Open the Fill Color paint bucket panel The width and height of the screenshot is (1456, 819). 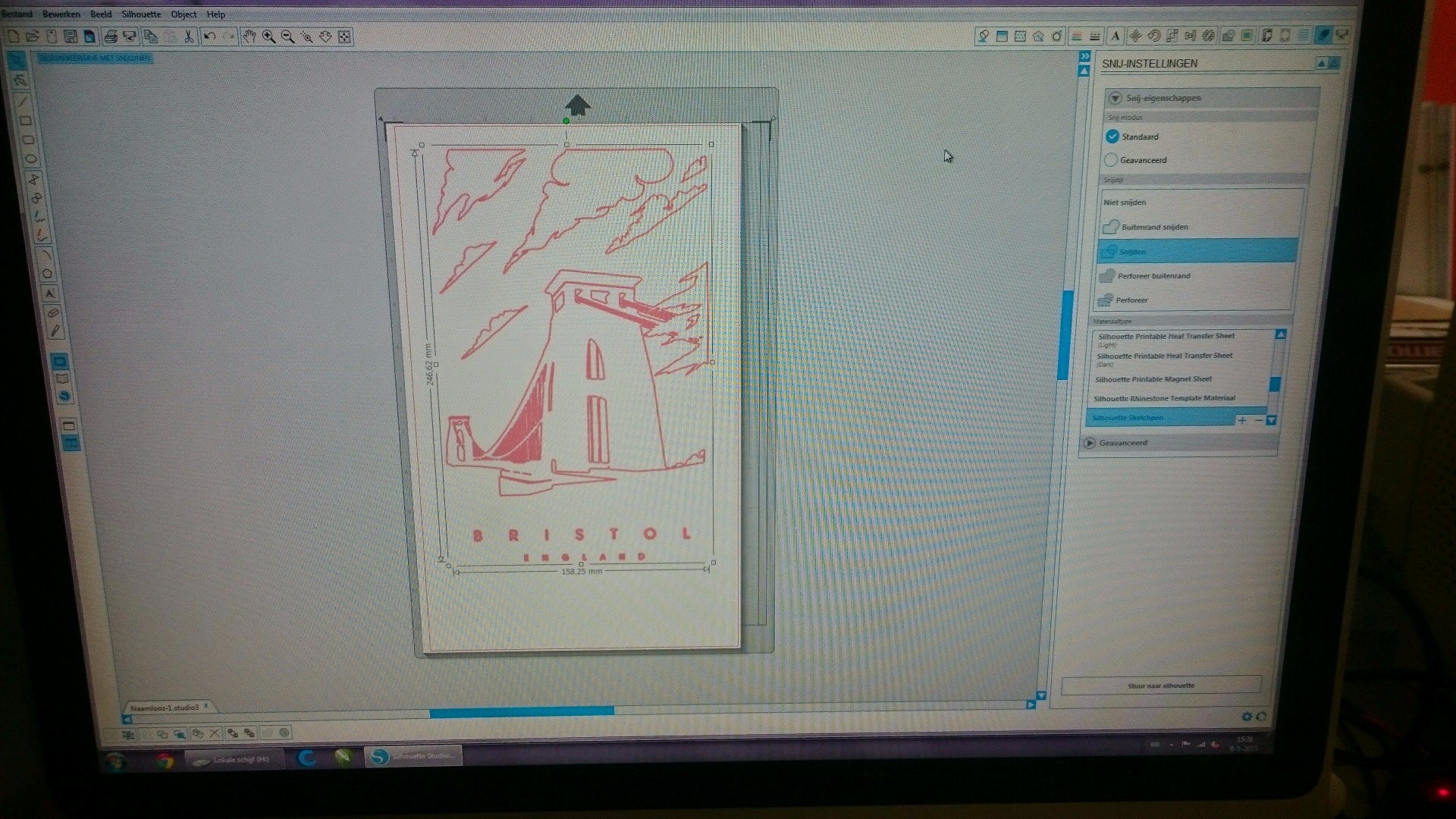click(983, 36)
